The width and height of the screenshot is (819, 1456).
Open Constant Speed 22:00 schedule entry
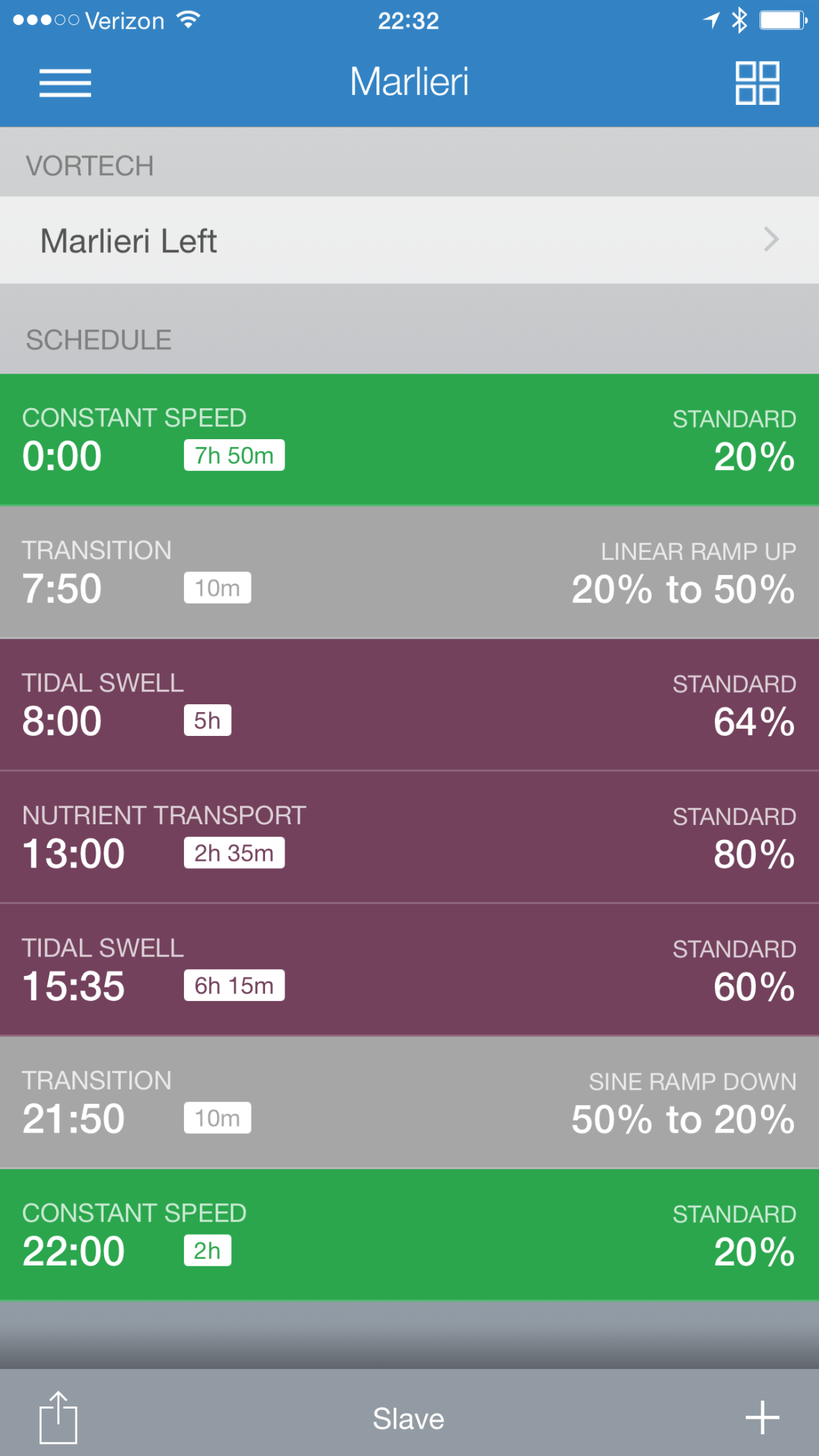[x=409, y=1234]
